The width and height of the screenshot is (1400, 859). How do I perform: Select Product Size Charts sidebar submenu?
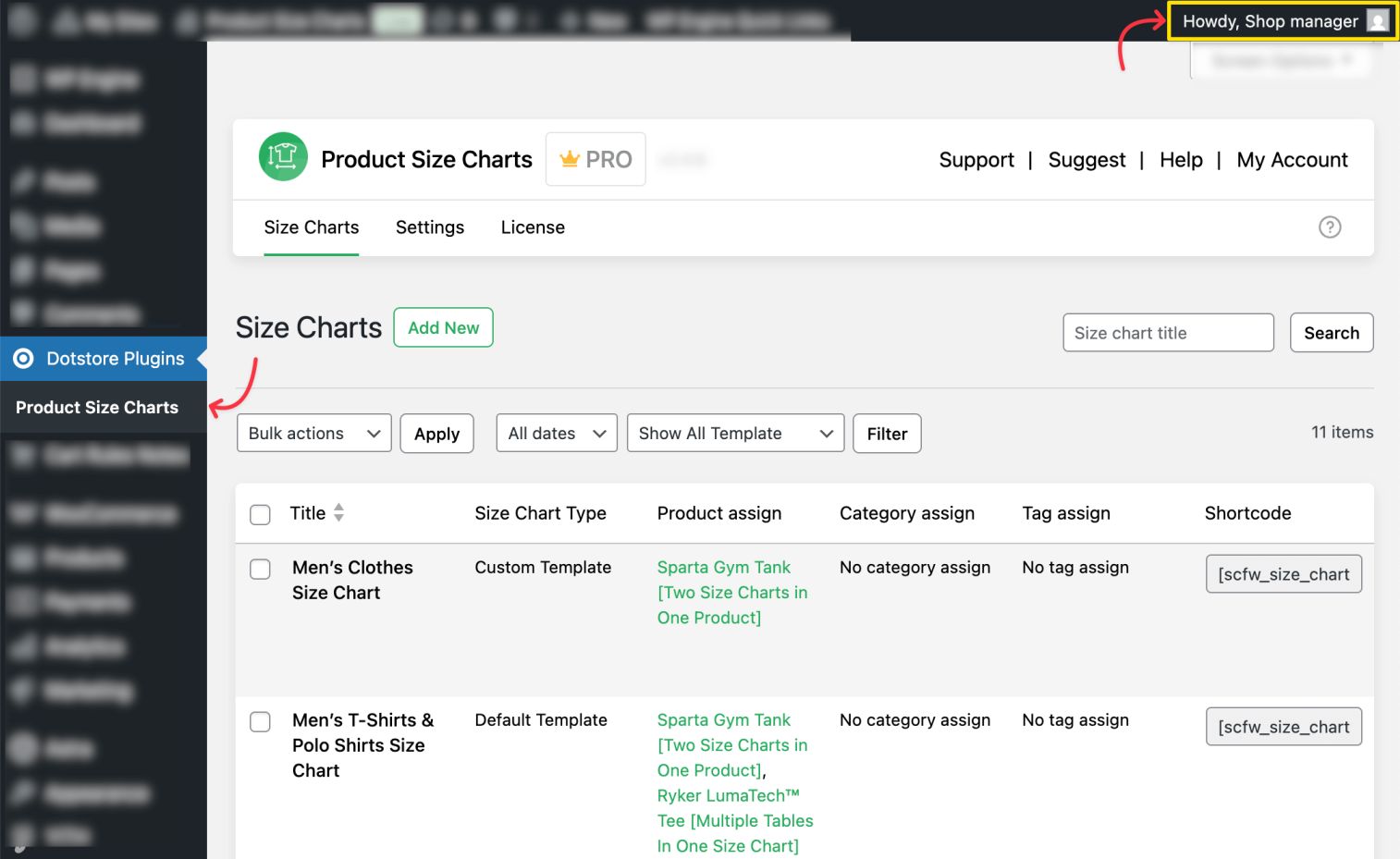97,408
